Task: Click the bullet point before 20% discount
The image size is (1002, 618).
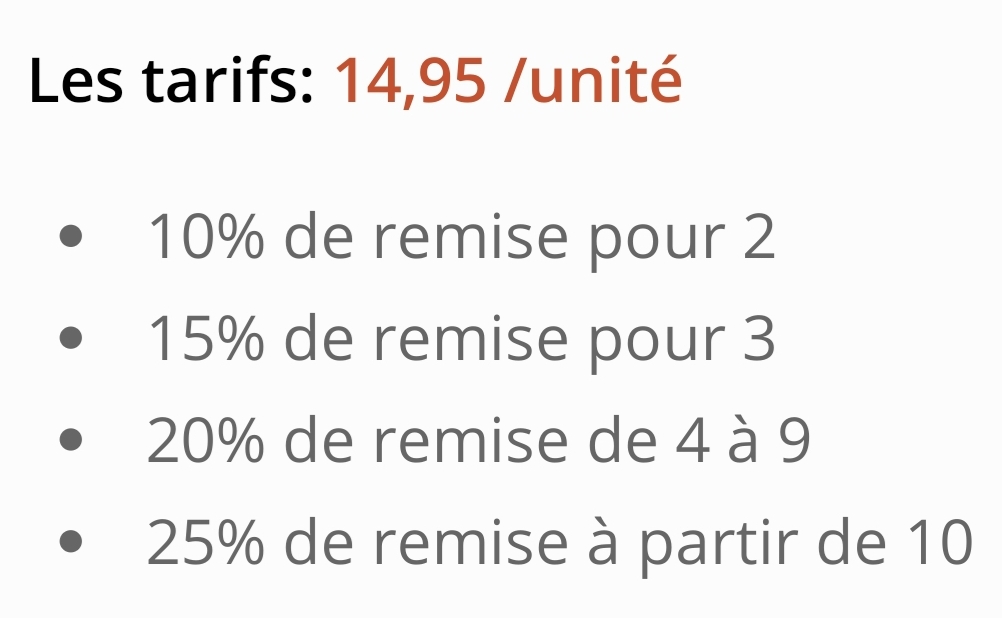Action: click(x=70, y=442)
